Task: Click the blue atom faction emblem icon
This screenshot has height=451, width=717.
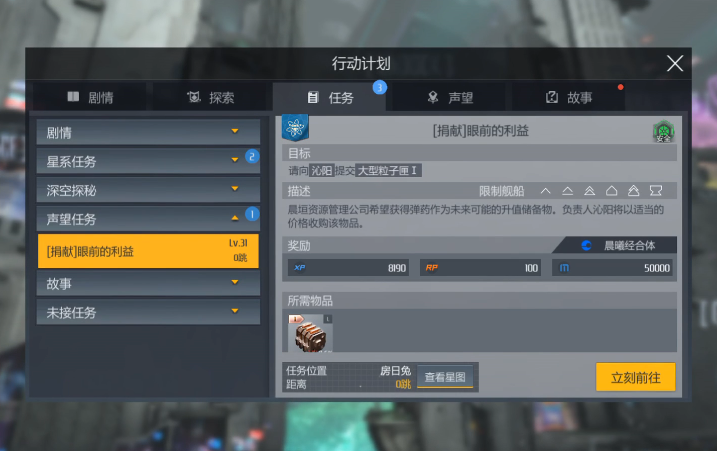Action: click(x=295, y=128)
